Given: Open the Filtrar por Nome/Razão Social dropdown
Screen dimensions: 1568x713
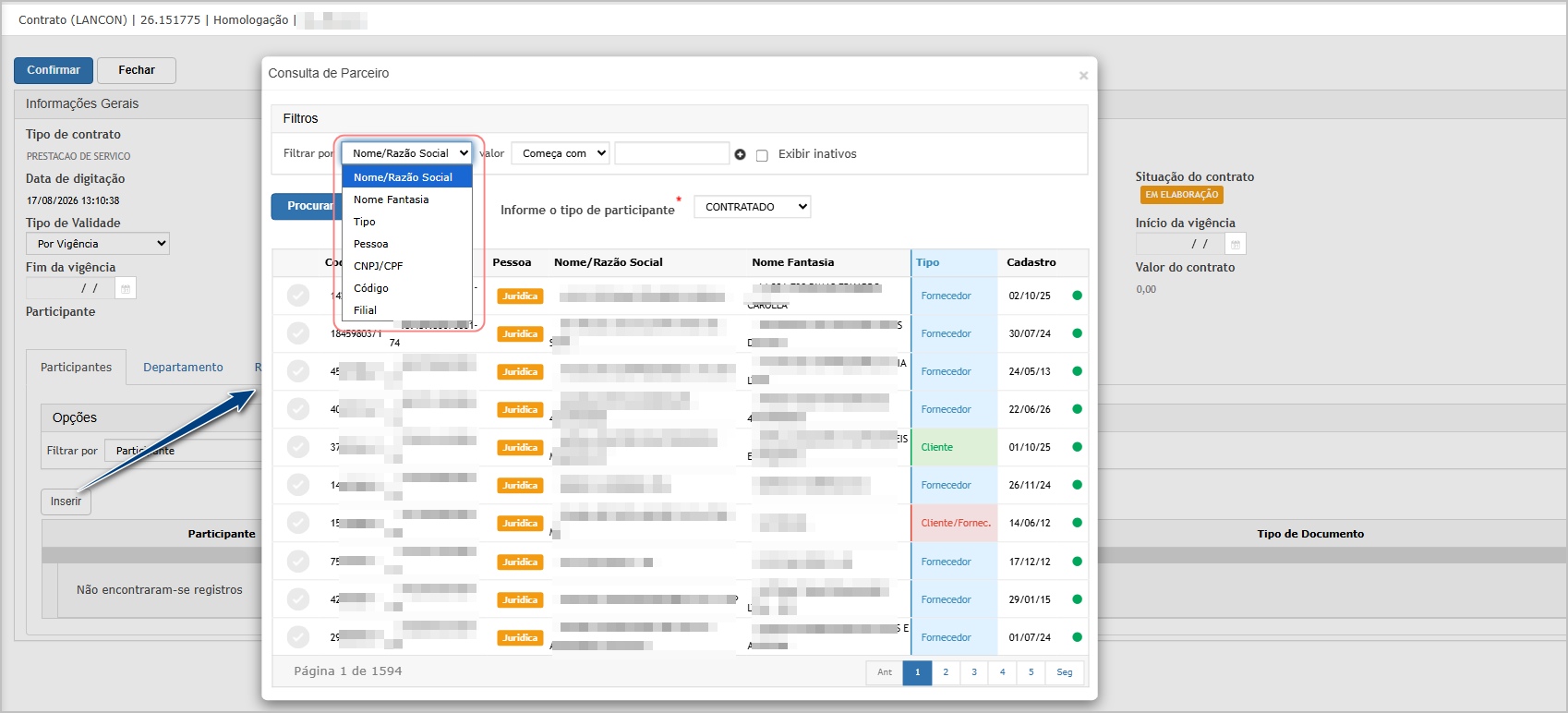Looking at the screenshot, I should click(407, 153).
